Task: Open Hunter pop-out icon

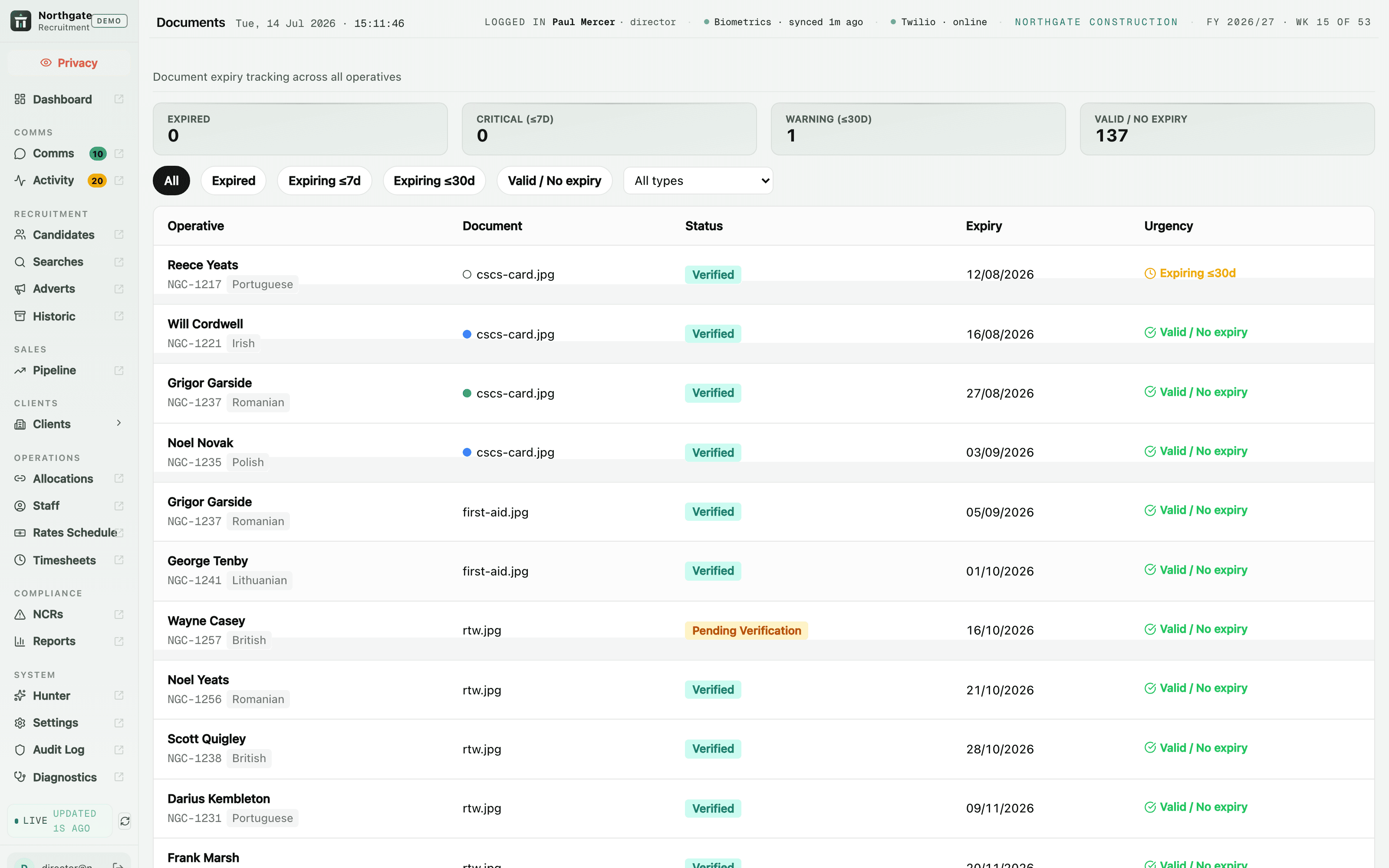Action: [119, 696]
